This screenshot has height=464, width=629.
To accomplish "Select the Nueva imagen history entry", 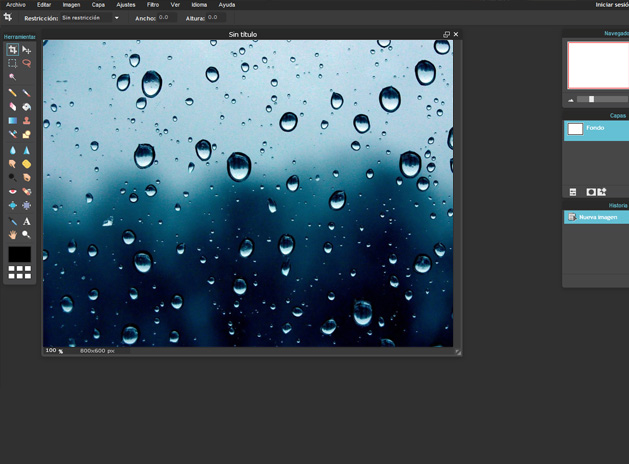I will pyautogui.click(x=597, y=217).
